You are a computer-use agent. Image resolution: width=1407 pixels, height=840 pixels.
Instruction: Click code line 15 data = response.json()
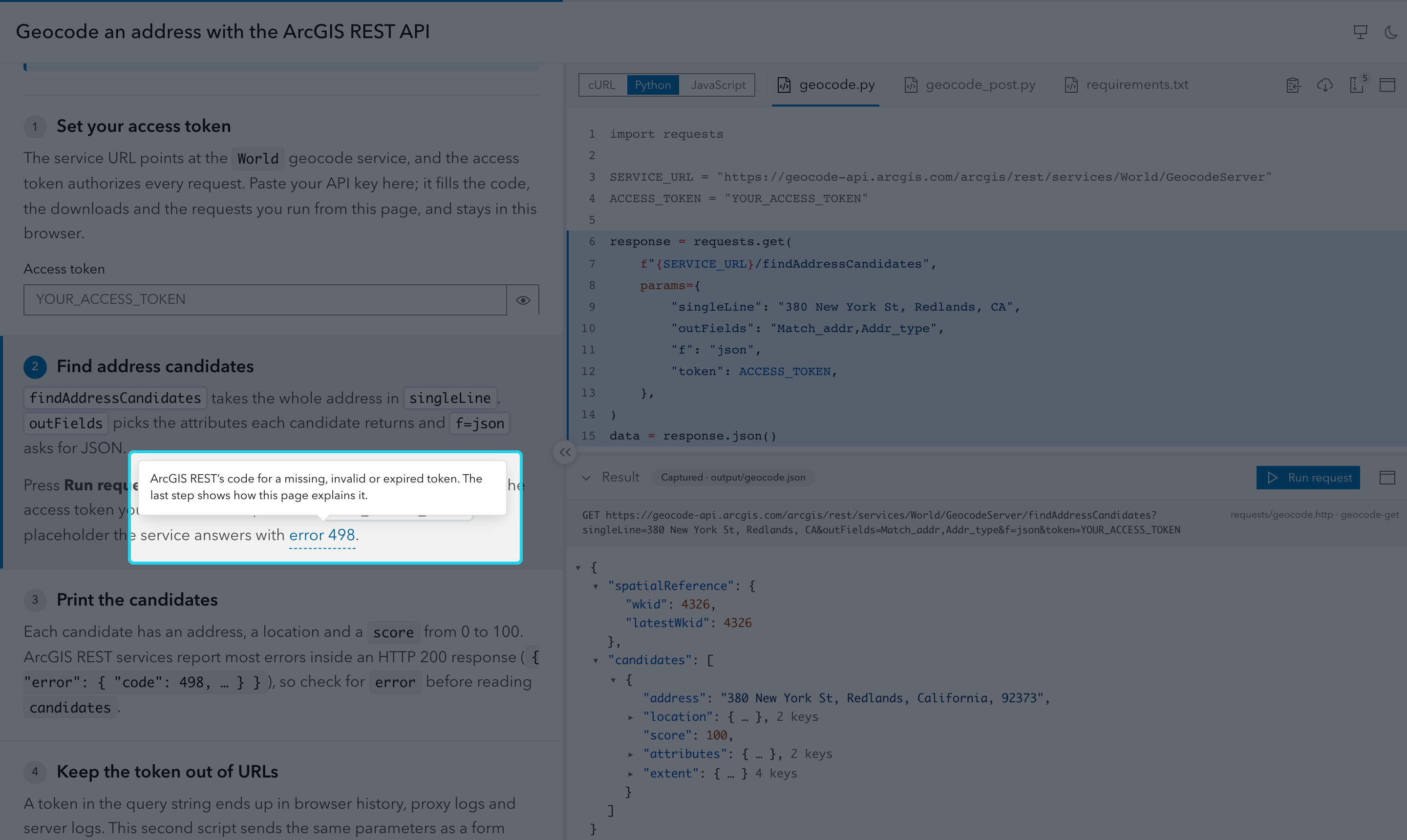point(692,436)
